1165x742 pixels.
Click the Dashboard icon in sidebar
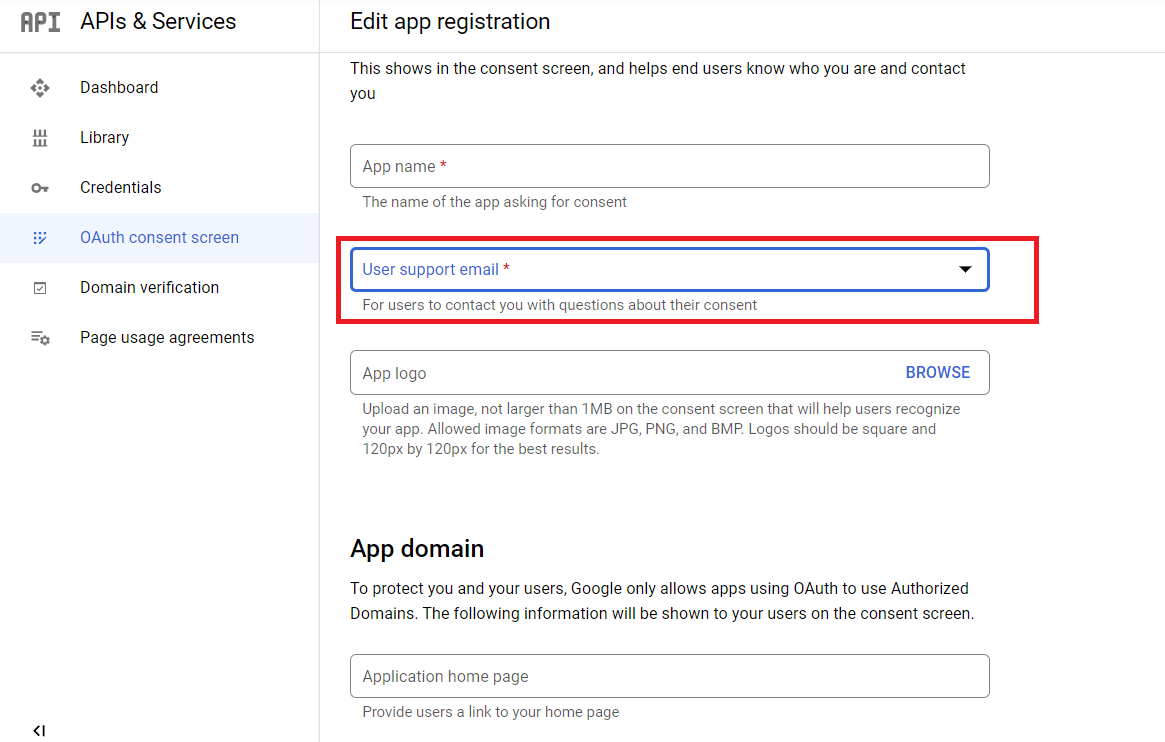click(40, 88)
